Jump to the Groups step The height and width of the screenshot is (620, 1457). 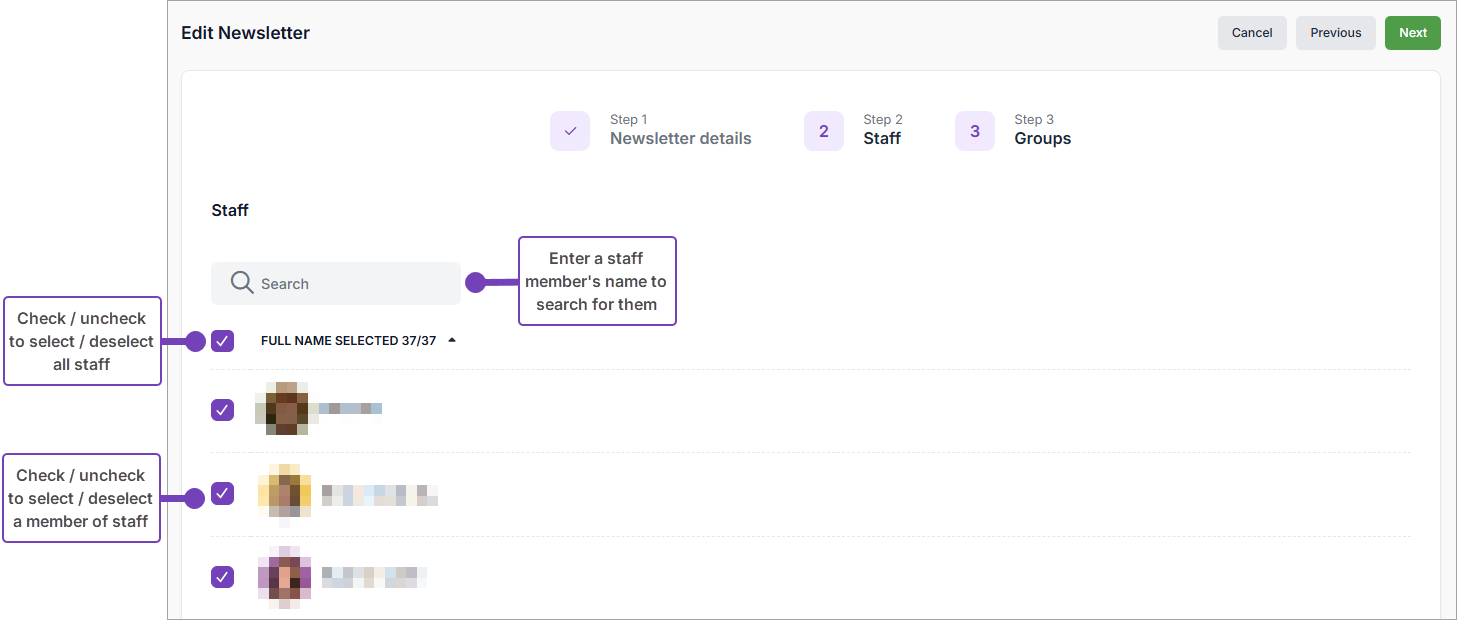[1042, 138]
